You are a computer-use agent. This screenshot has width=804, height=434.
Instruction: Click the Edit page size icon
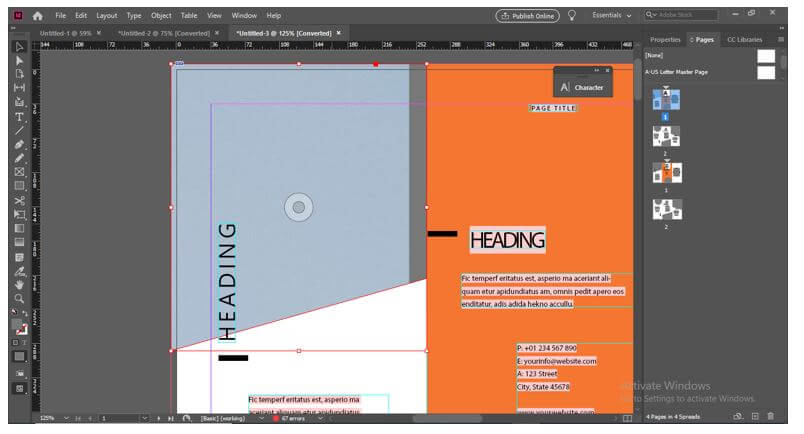pyautogui.click(x=738, y=417)
